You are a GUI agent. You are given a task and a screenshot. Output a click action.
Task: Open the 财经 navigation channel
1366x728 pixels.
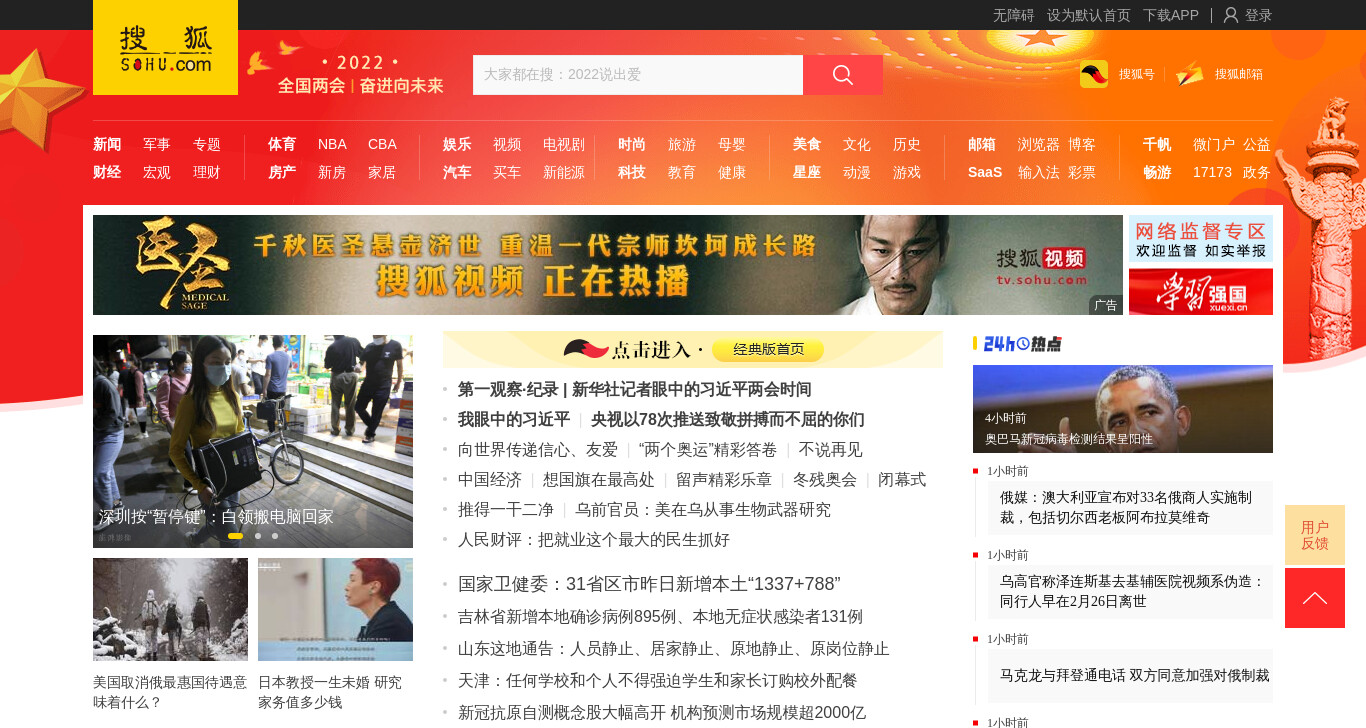pyautogui.click(x=107, y=172)
